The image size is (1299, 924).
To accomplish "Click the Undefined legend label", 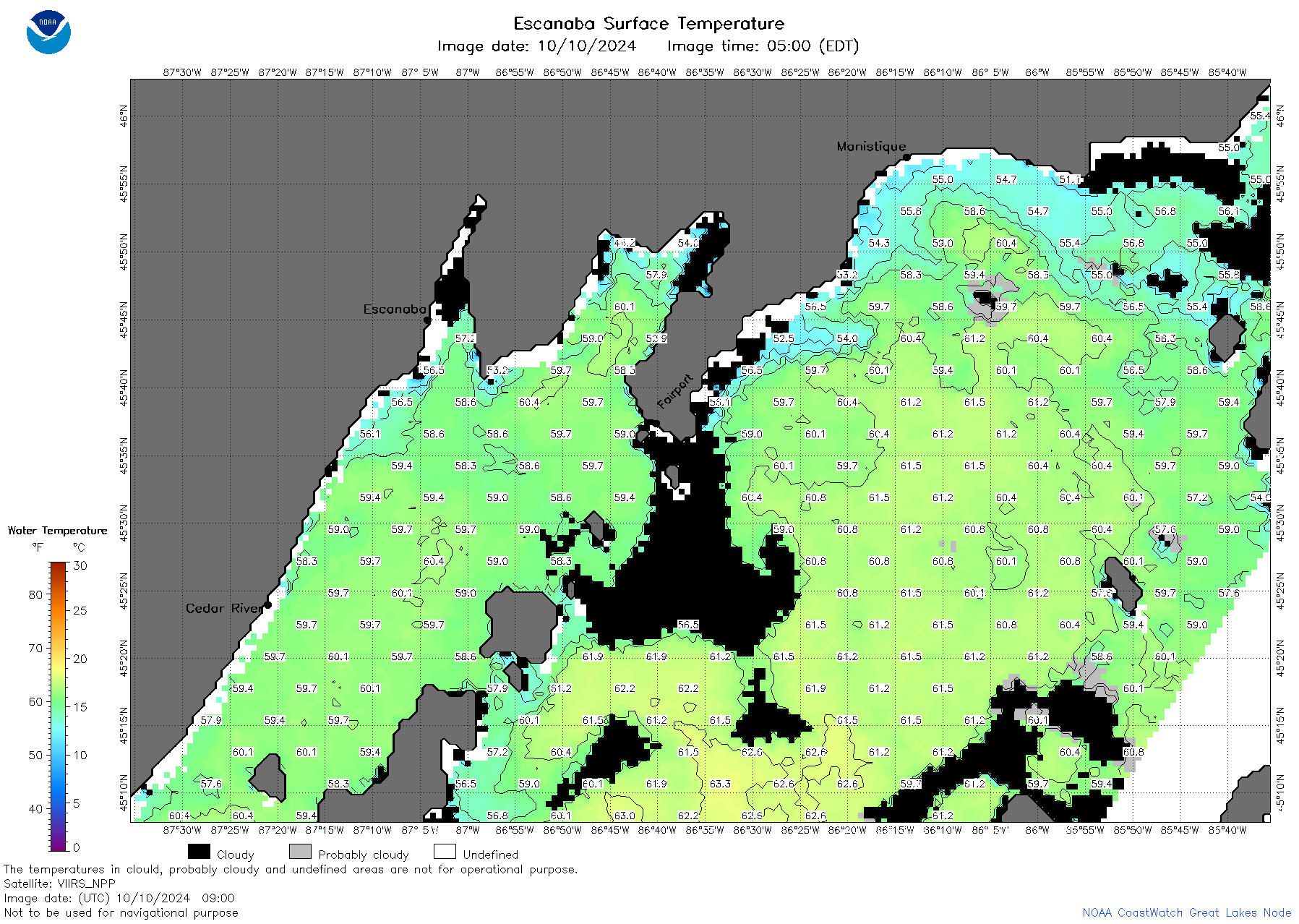I will (x=491, y=855).
